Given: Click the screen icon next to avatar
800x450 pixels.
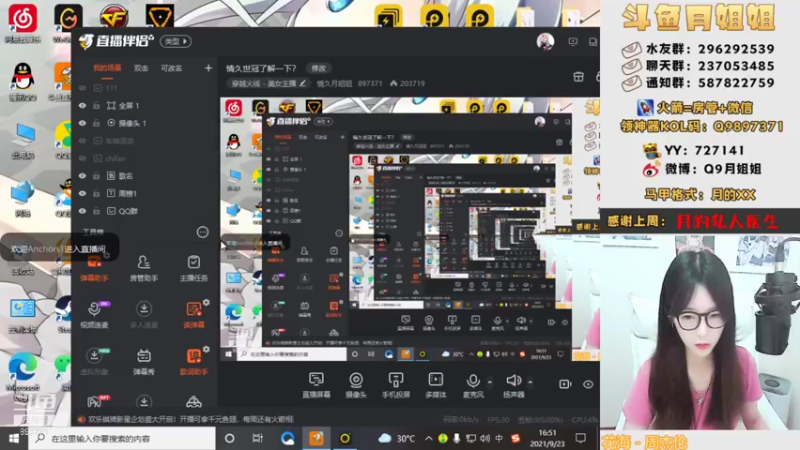Looking at the screenshot, I should 573,42.
